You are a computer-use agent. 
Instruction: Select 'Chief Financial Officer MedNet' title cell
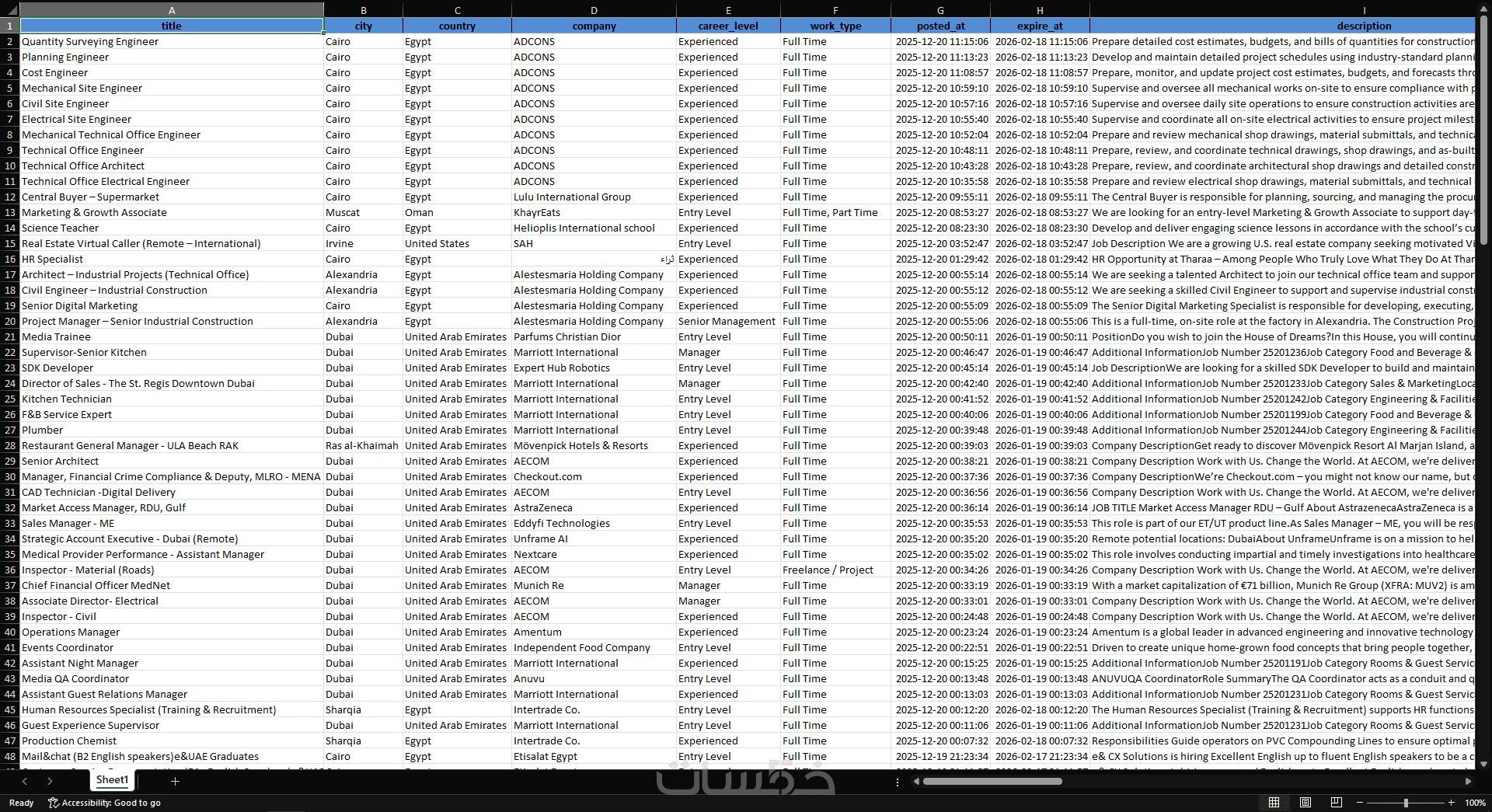(172, 585)
